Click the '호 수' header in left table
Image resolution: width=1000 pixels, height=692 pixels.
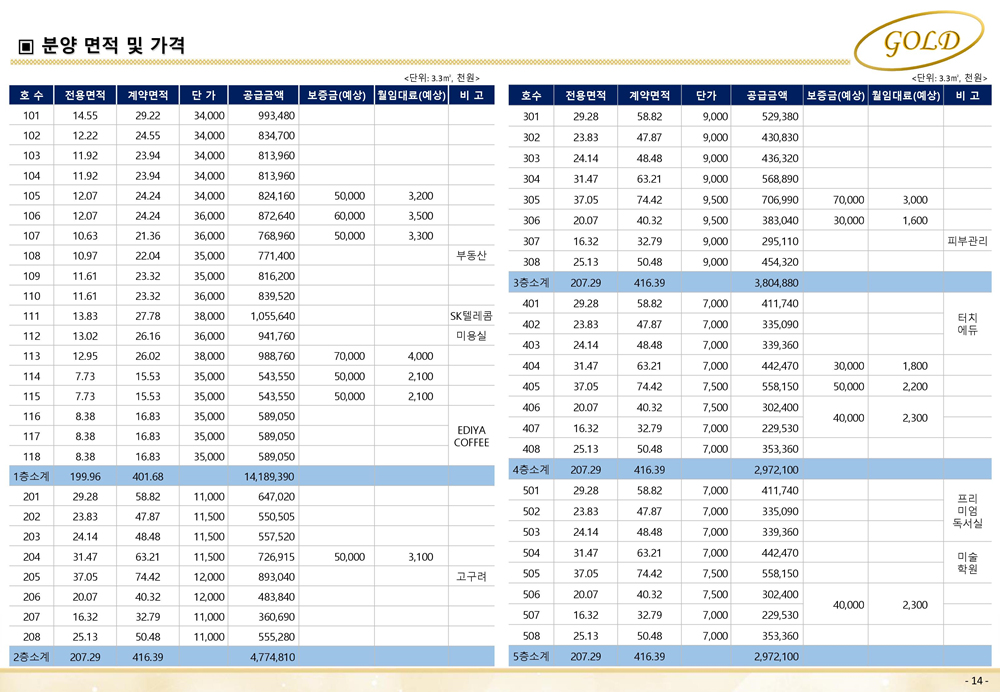(31, 95)
